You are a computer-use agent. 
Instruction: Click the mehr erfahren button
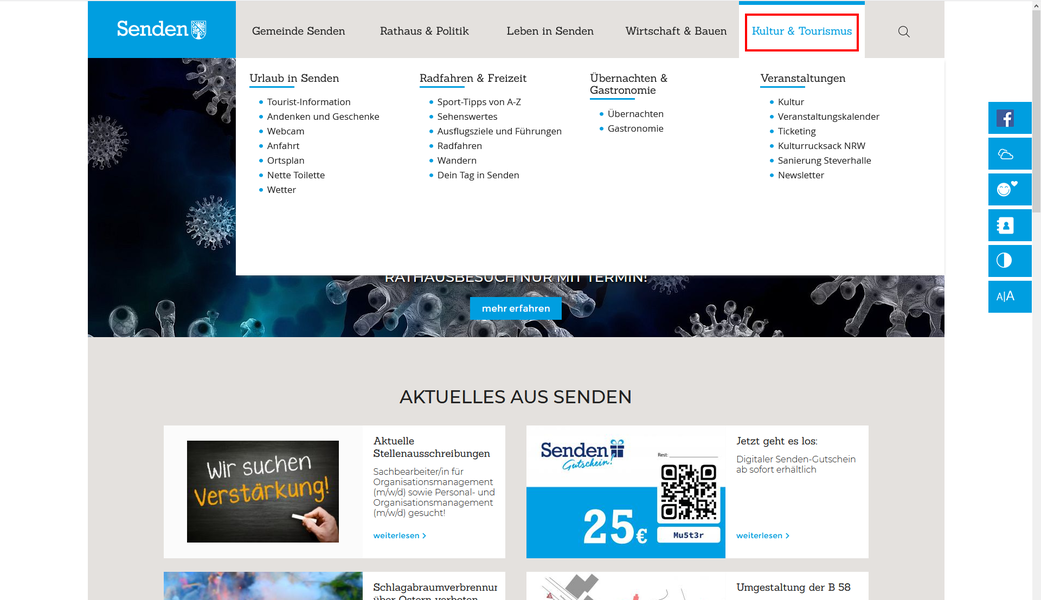pyautogui.click(x=516, y=308)
